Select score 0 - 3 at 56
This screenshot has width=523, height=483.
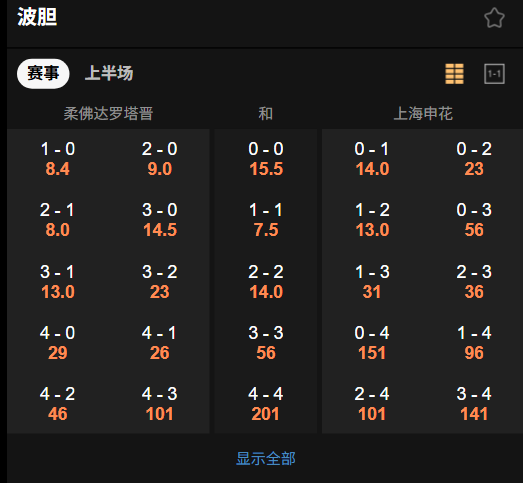[474, 220]
